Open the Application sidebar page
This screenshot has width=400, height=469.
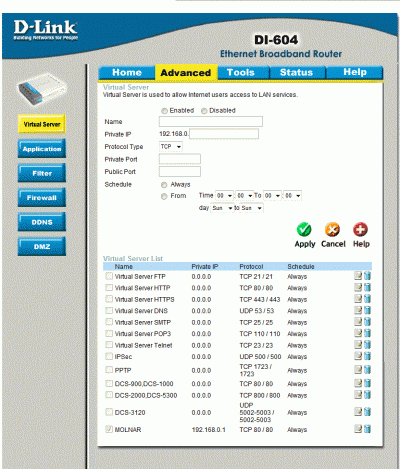coord(42,149)
